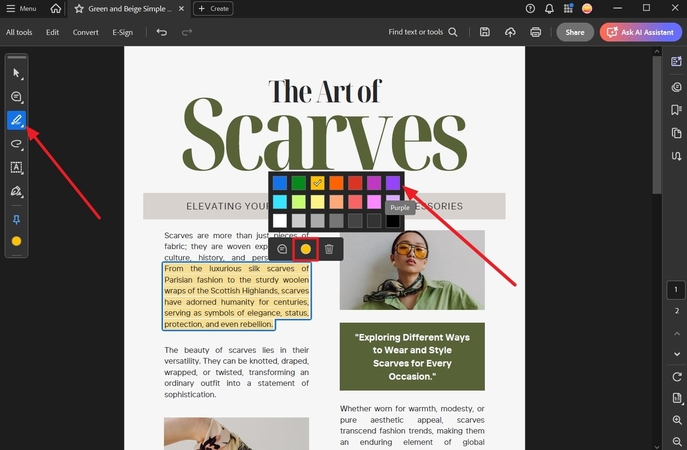
Task: Select the black color swatch
Action: (393, 220)
